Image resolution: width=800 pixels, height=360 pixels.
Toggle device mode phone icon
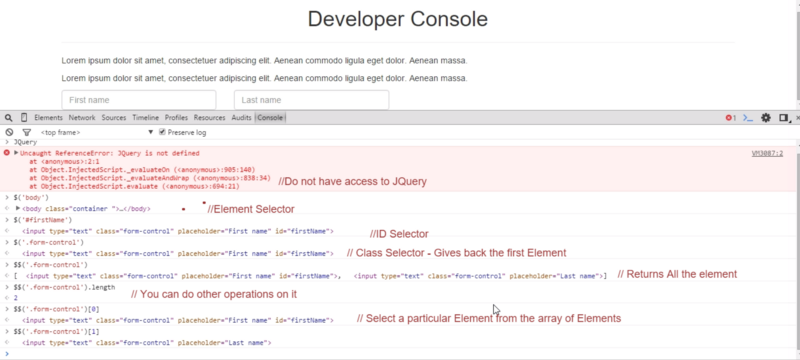24,118
